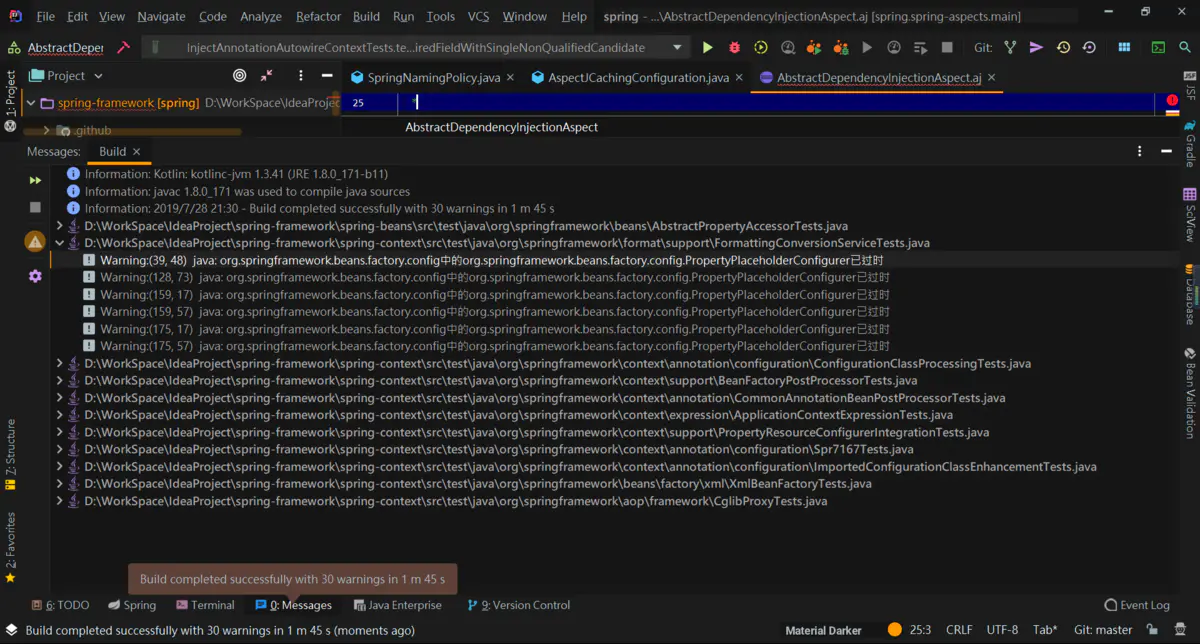Switch to AspectJCachingConfiguration.java tab
This screenshot has height=644, width=1200.
pyautogui.click(x=638, y=77)
